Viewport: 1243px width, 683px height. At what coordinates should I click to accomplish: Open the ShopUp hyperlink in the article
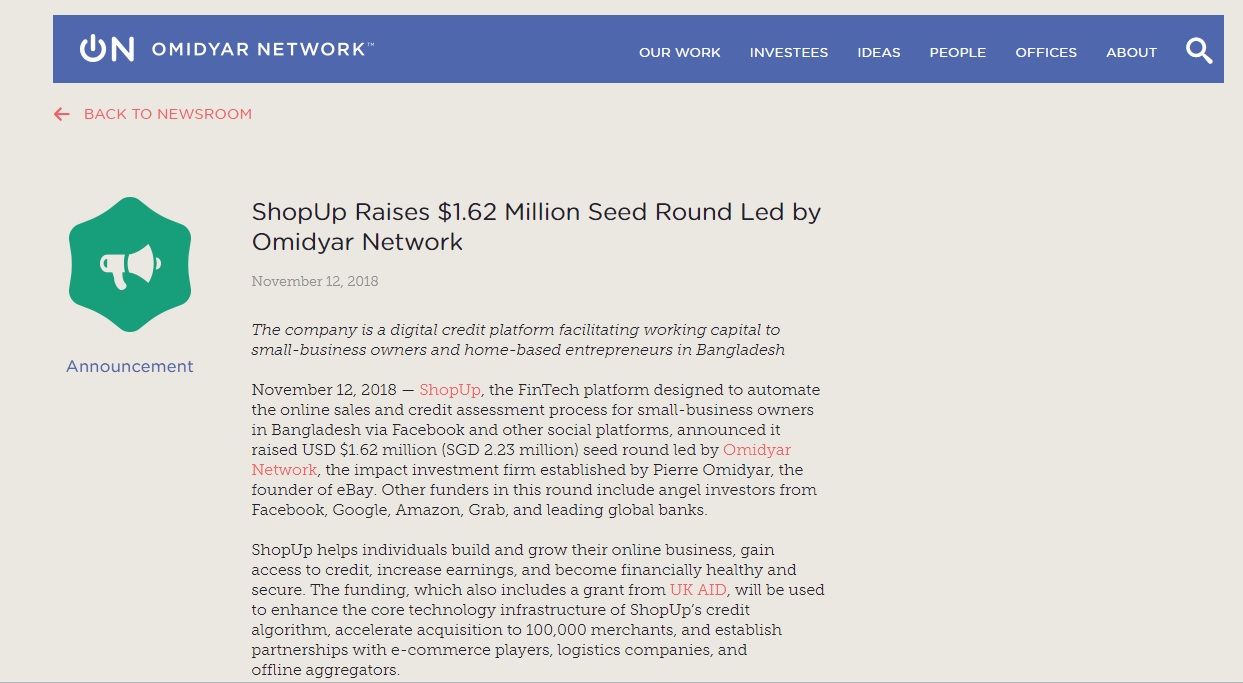(450, 390)
